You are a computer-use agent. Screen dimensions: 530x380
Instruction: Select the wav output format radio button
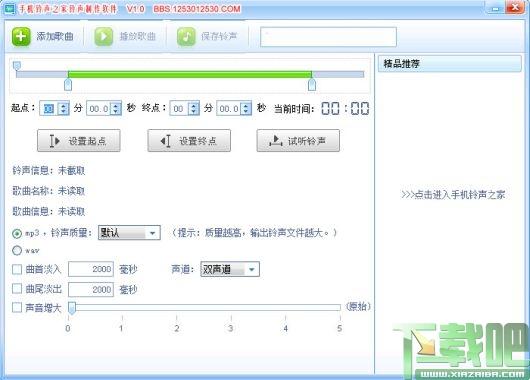pos(17,251)
